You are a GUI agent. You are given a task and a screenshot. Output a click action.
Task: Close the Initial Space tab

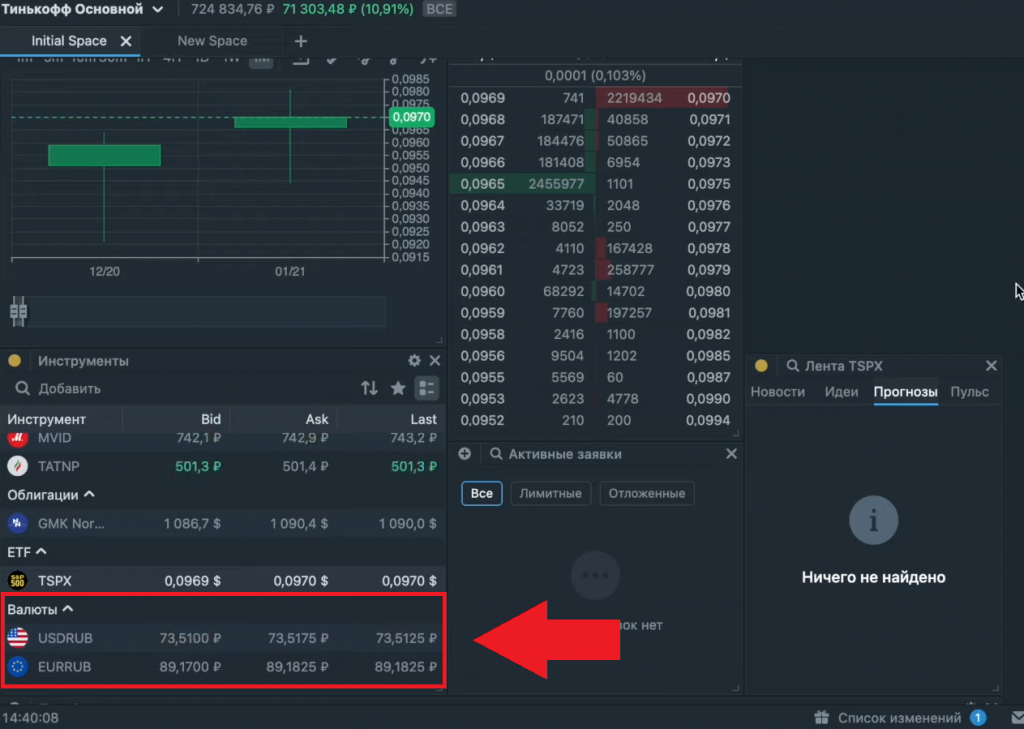tap(126, 41)
